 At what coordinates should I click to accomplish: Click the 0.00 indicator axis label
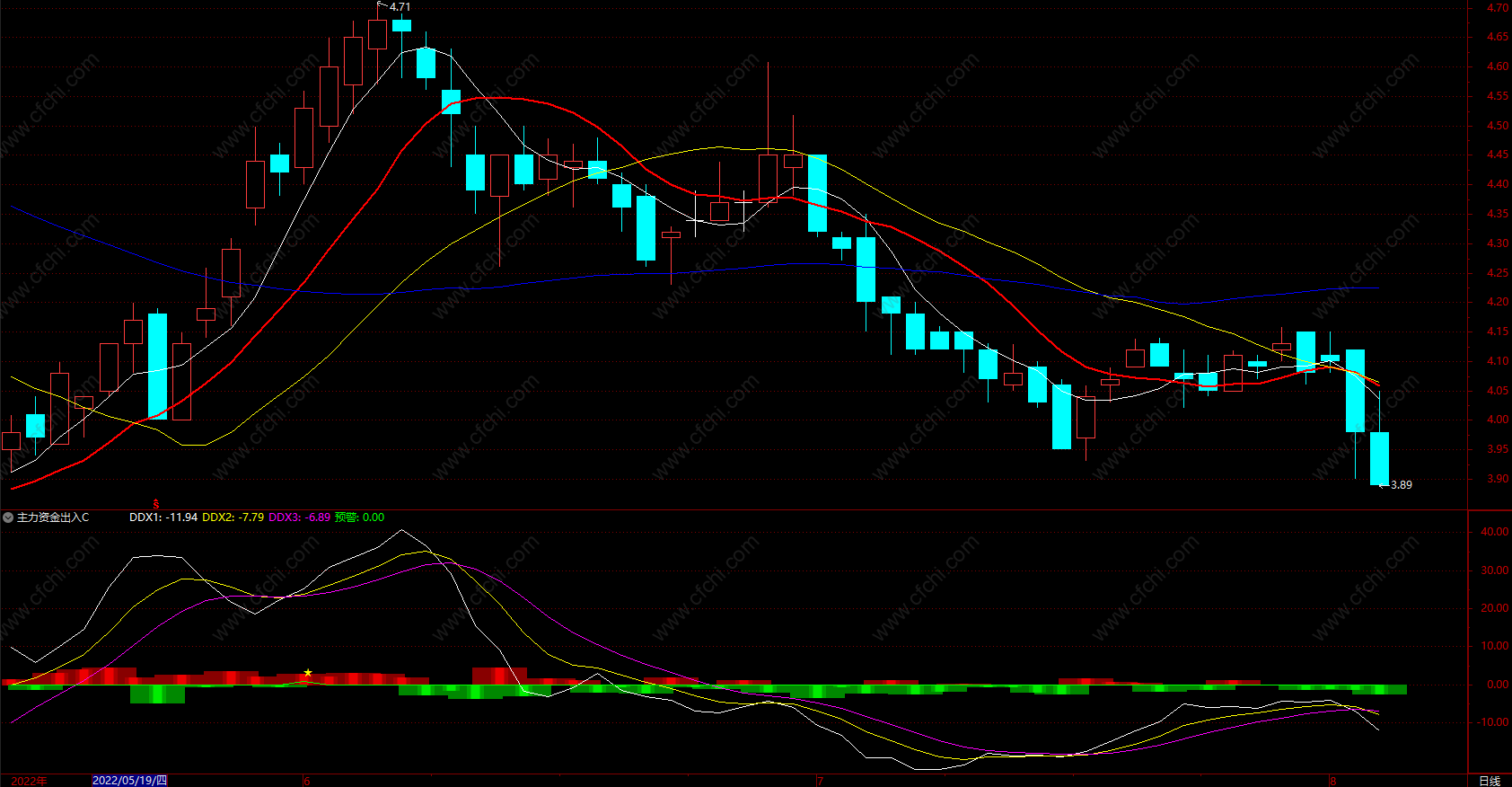click(x=1498, y=685)
